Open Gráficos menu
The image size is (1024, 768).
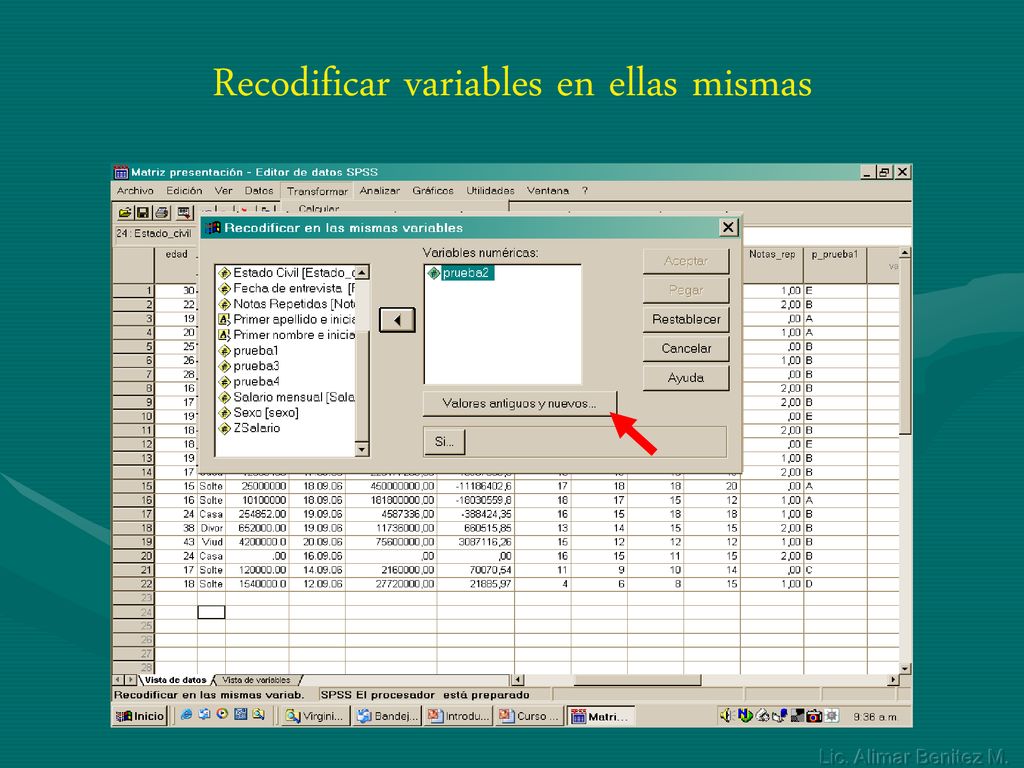pos(433,191)
